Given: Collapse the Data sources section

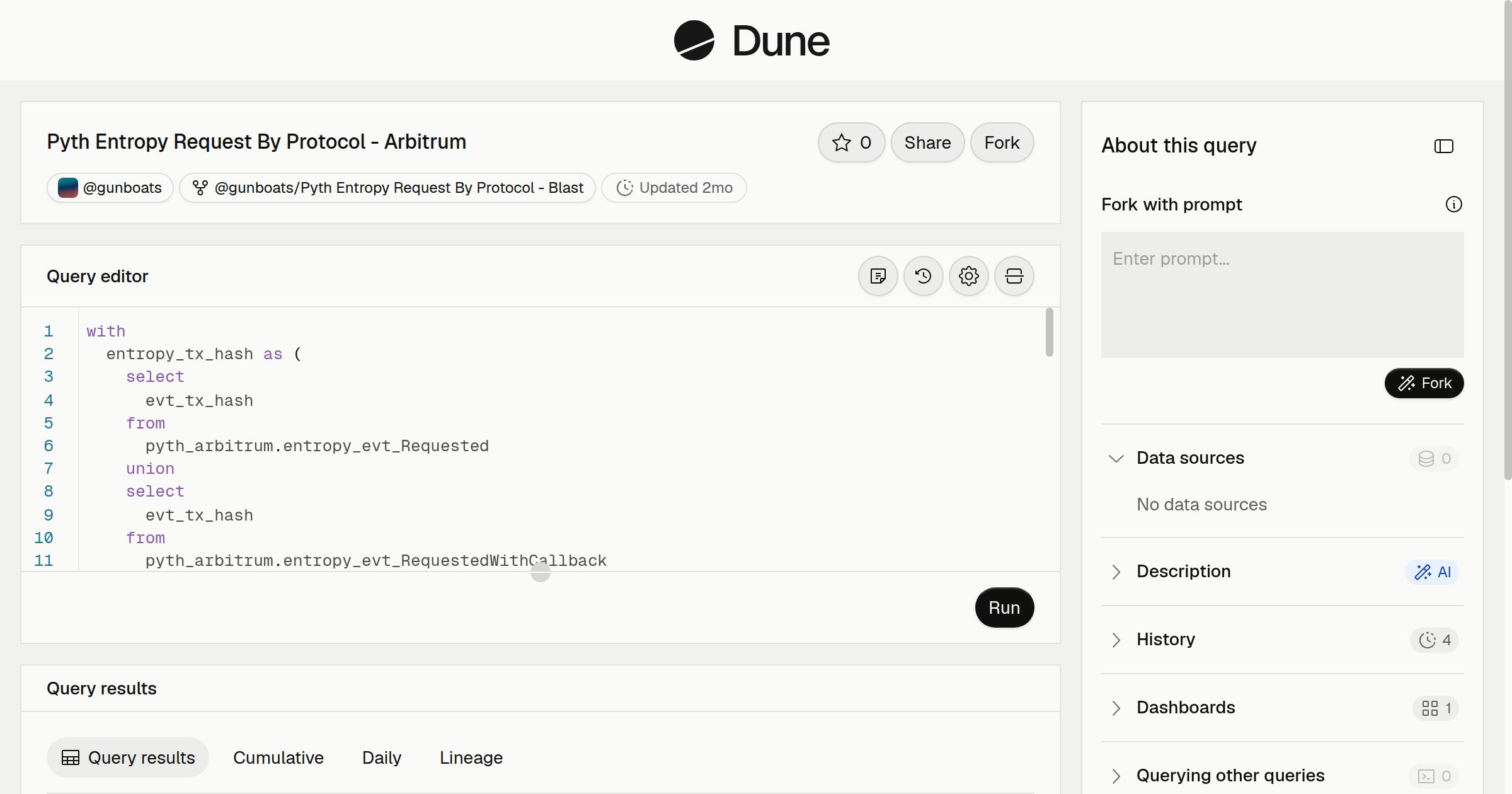Looking at the screenshot, I should tap(1116, 458).
